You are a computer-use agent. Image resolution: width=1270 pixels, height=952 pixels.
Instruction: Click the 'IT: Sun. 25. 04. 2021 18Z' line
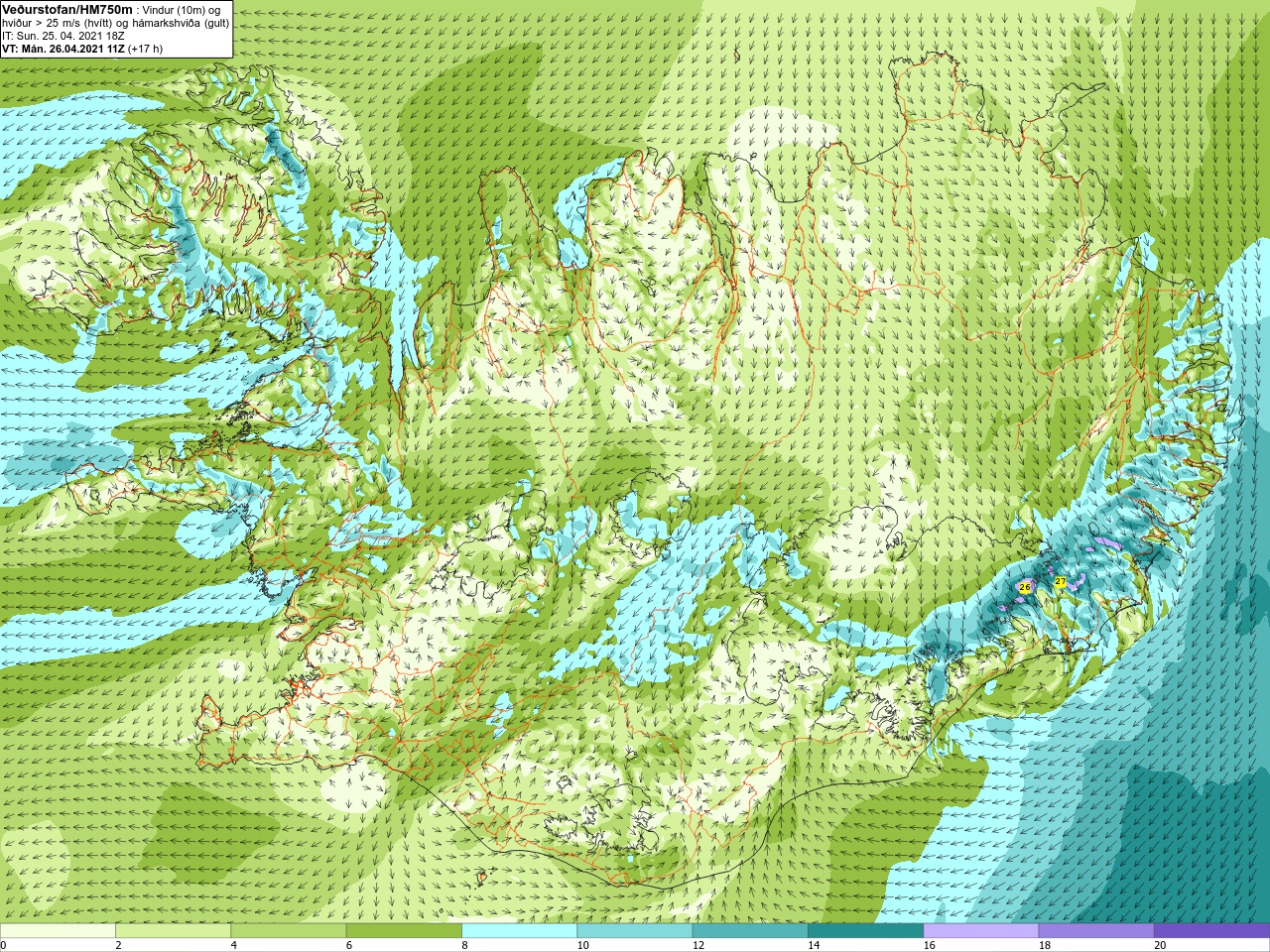pyautogui.click(x=63, y=36)
